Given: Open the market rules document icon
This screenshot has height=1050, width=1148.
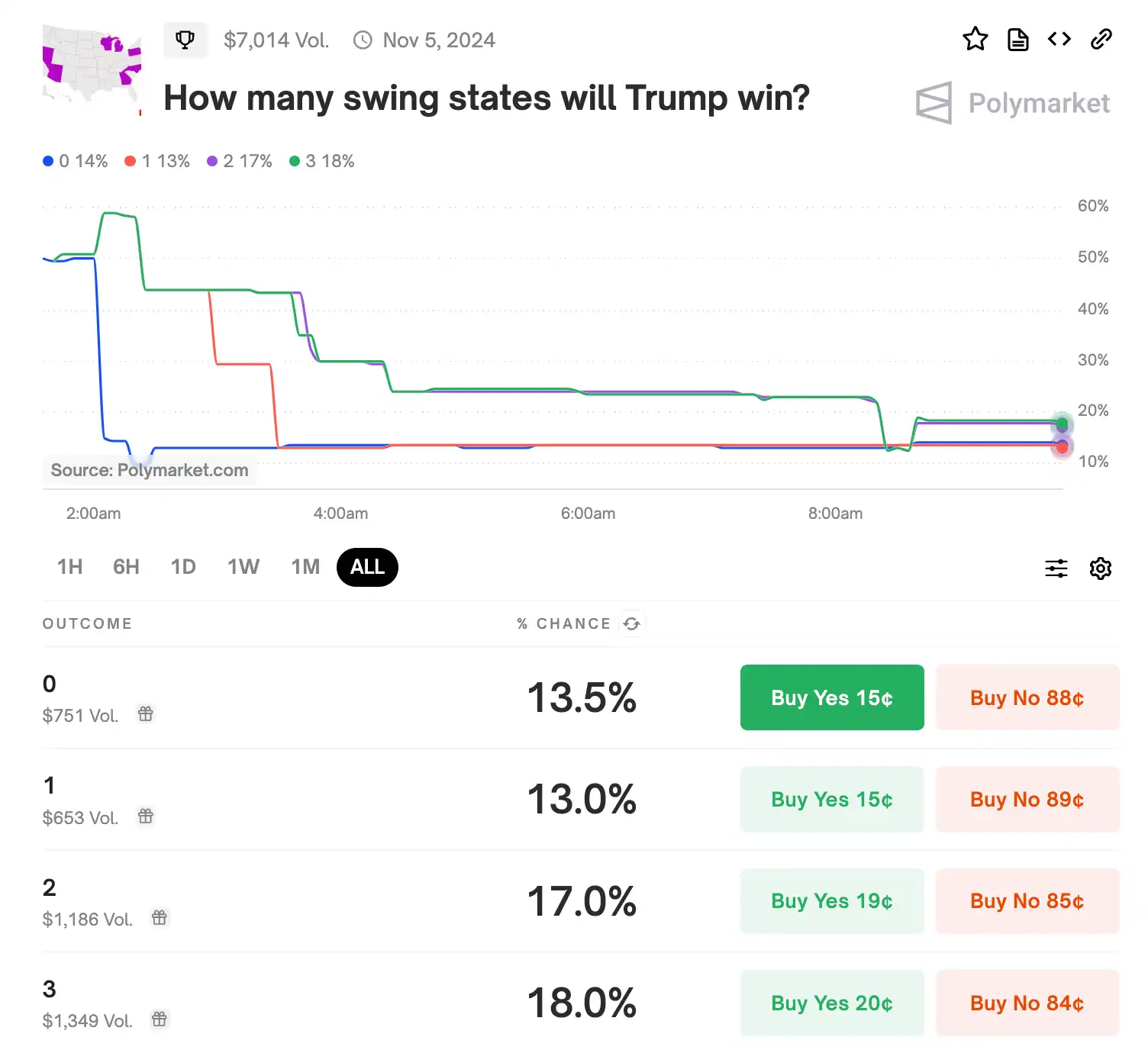Looking at the screenshot, I should [1017, 39].
